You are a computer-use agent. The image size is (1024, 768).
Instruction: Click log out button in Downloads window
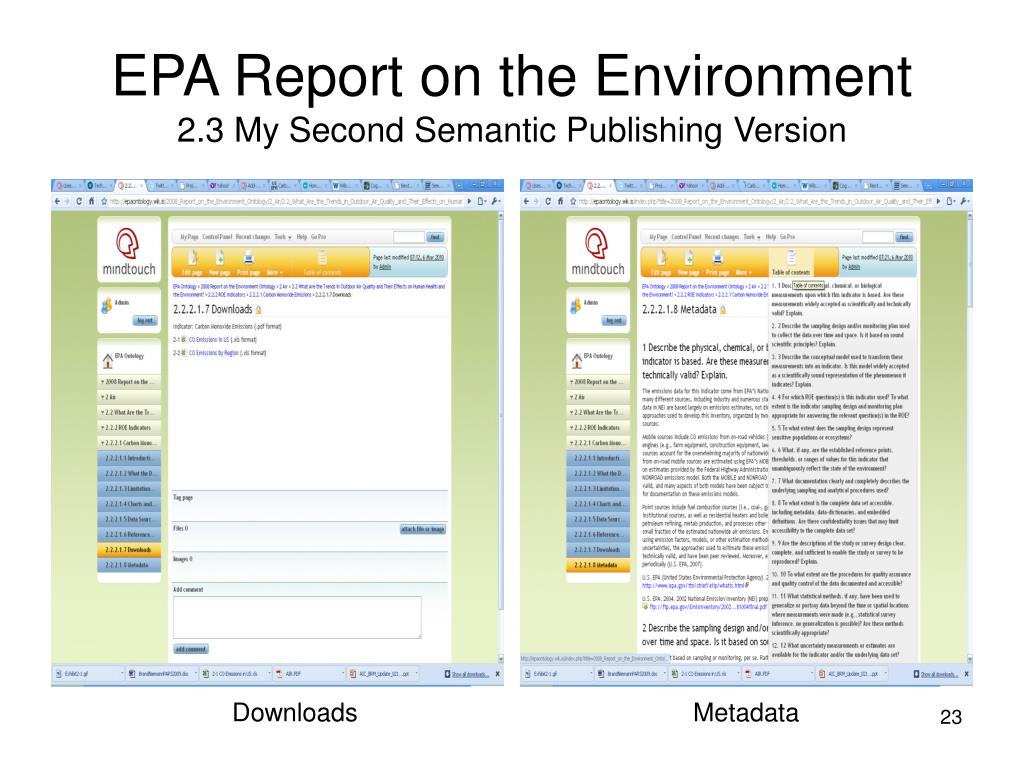pyautogui.click(x=144, y=320)
